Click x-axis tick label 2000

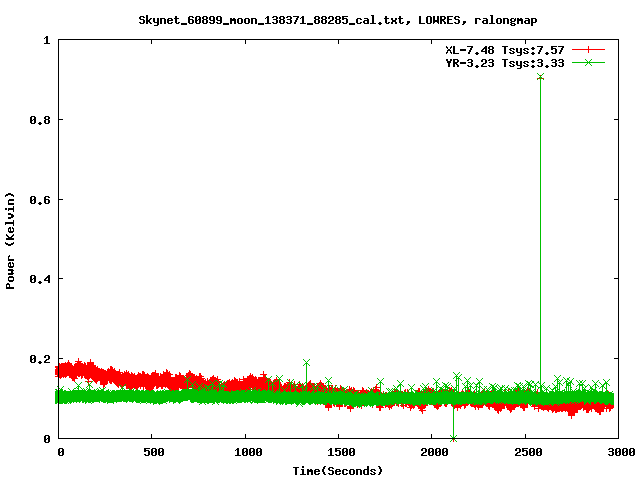pos(434,452)
